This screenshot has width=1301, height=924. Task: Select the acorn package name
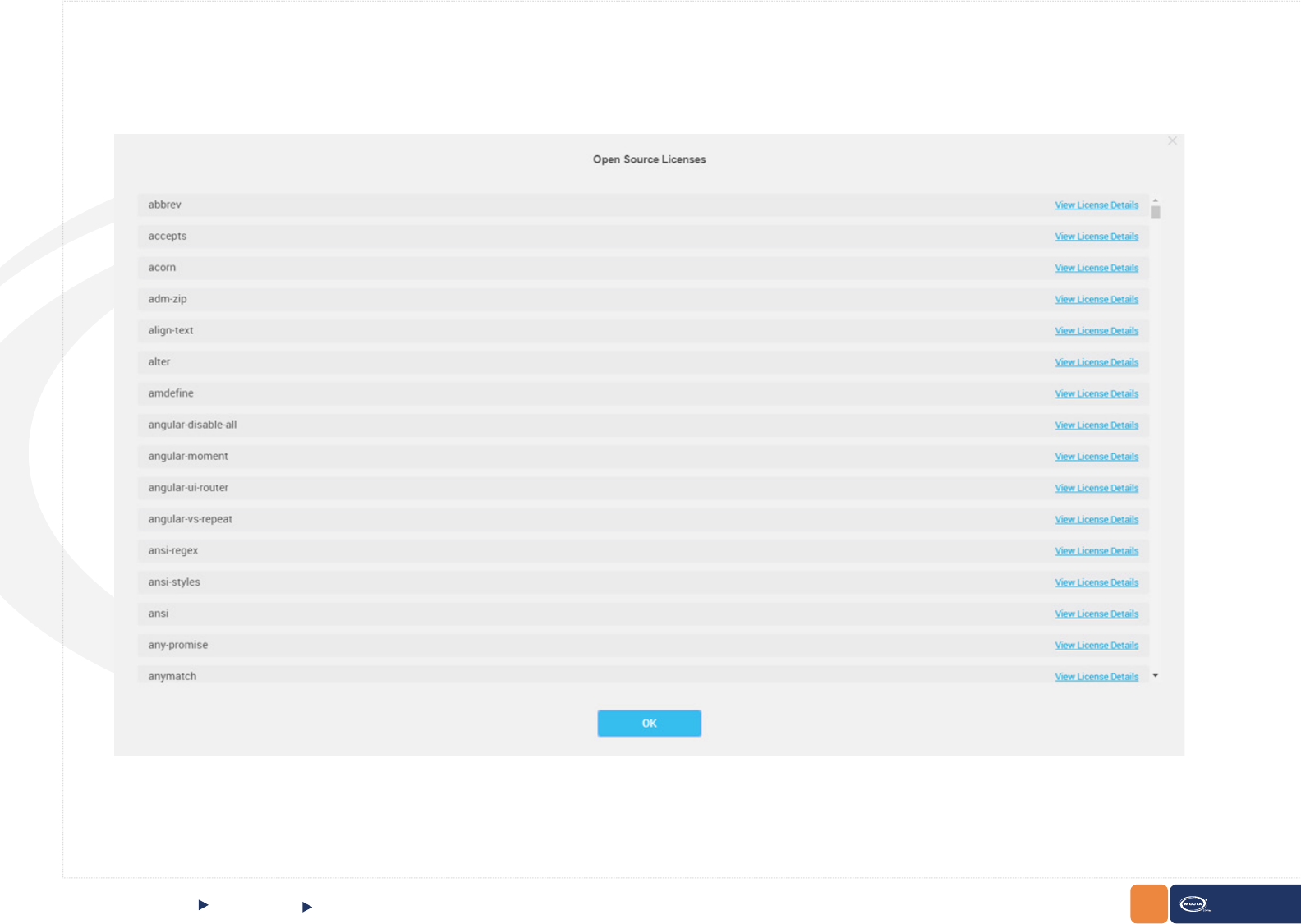[x=162, y=268]
